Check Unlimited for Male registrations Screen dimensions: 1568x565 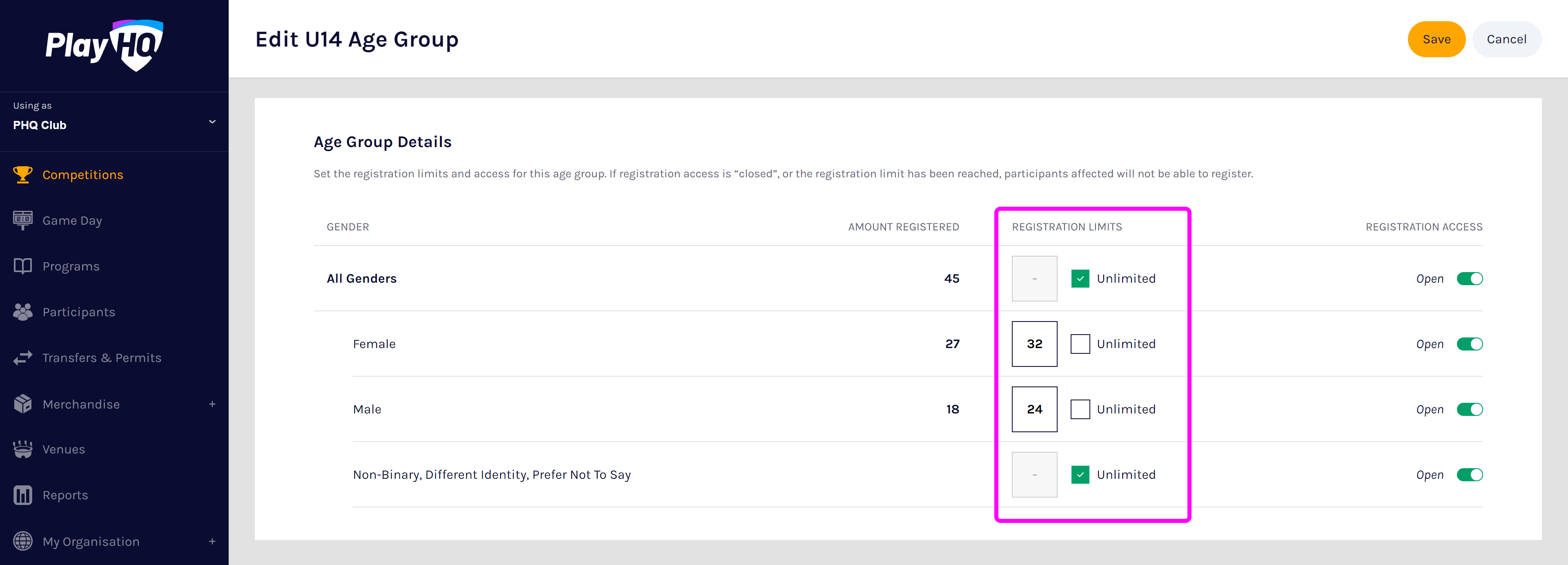coord(1080,409)
